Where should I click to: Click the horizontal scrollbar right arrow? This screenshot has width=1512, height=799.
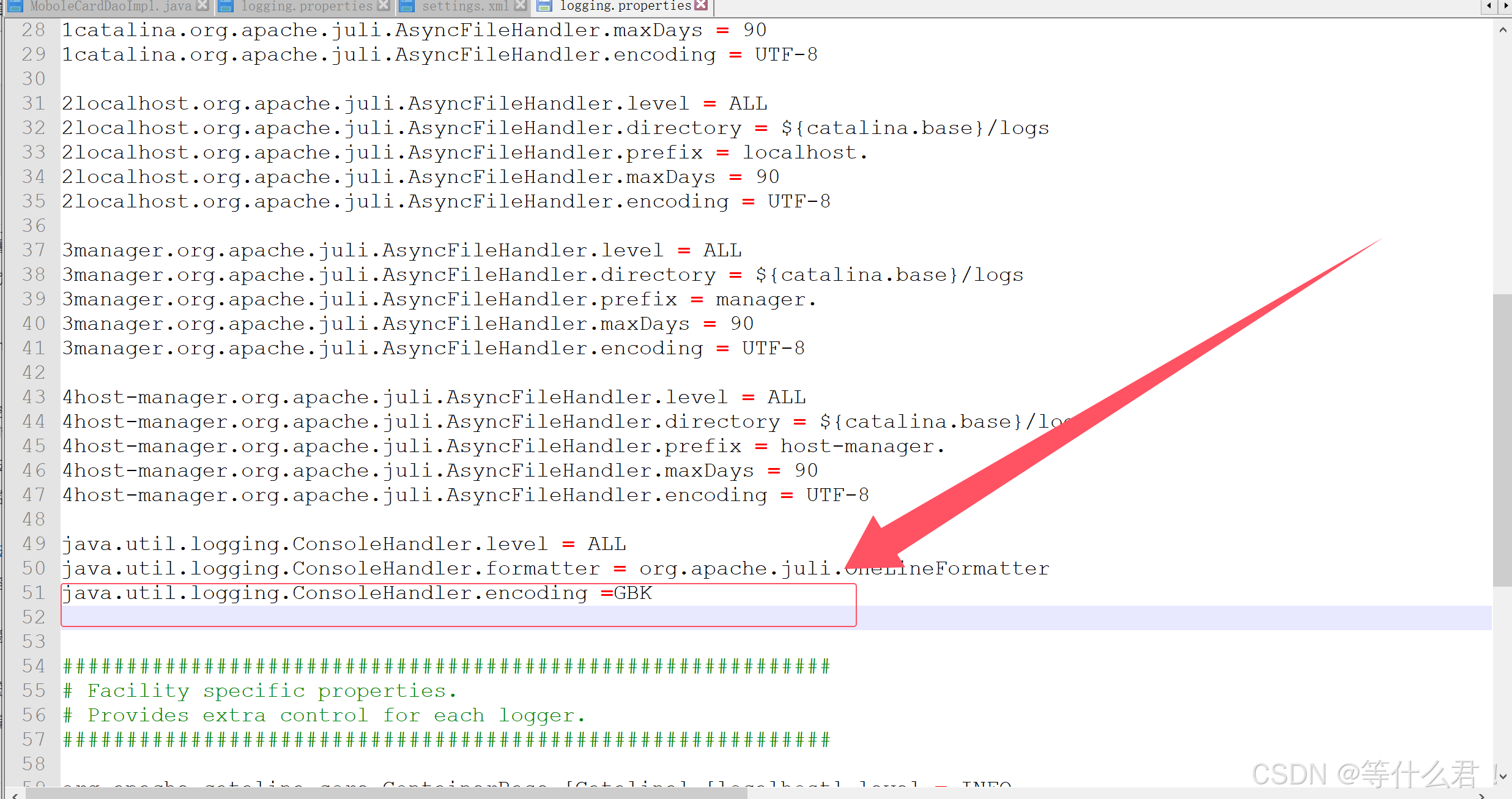1481,795
